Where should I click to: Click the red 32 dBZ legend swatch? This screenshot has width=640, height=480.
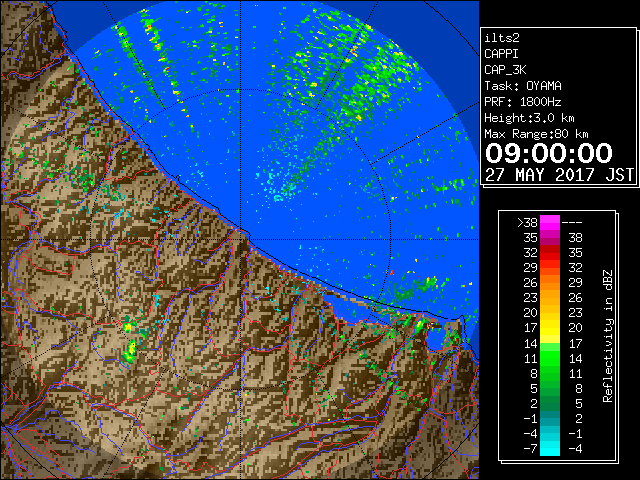point(550,253)
